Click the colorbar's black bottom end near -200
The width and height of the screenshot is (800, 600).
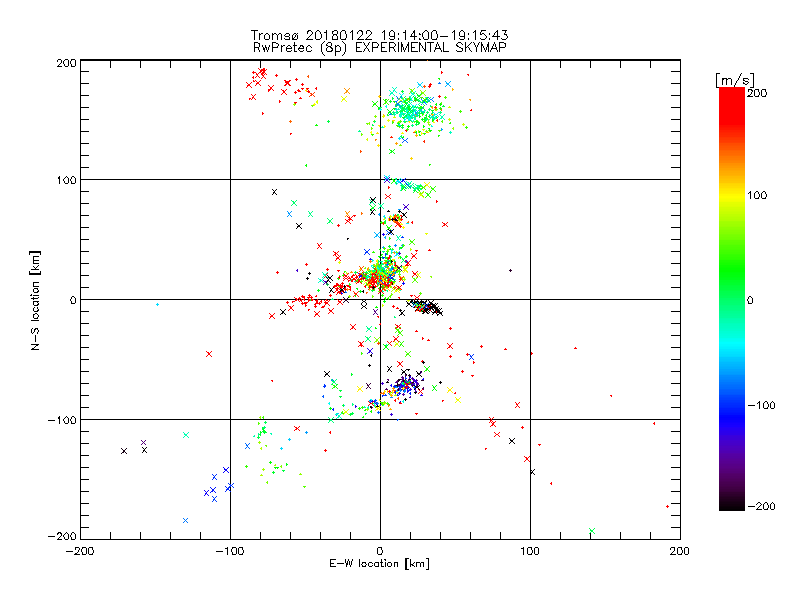(x=732, y=504)
